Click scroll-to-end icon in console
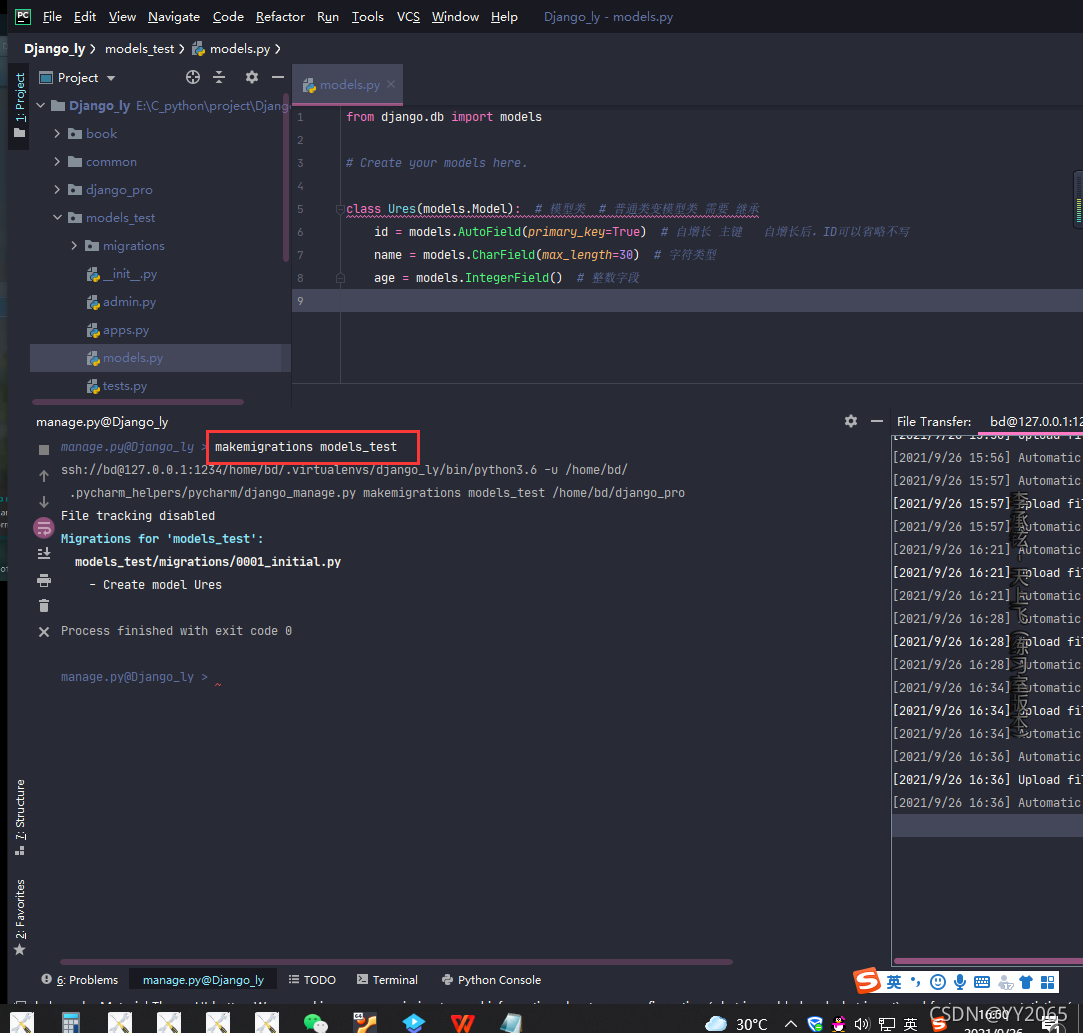Image resolution: width=1083 pixels, height=1033 pixels. 44,554
